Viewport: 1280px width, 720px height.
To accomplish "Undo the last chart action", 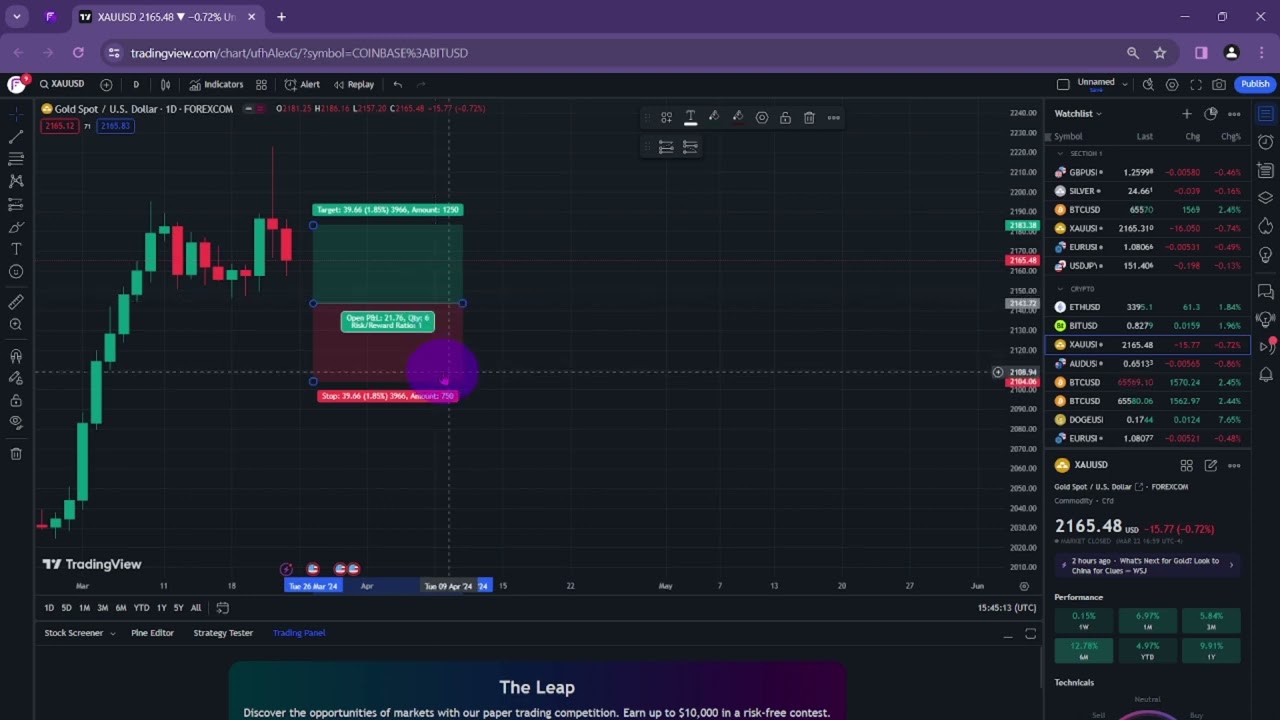I will 398,85.
